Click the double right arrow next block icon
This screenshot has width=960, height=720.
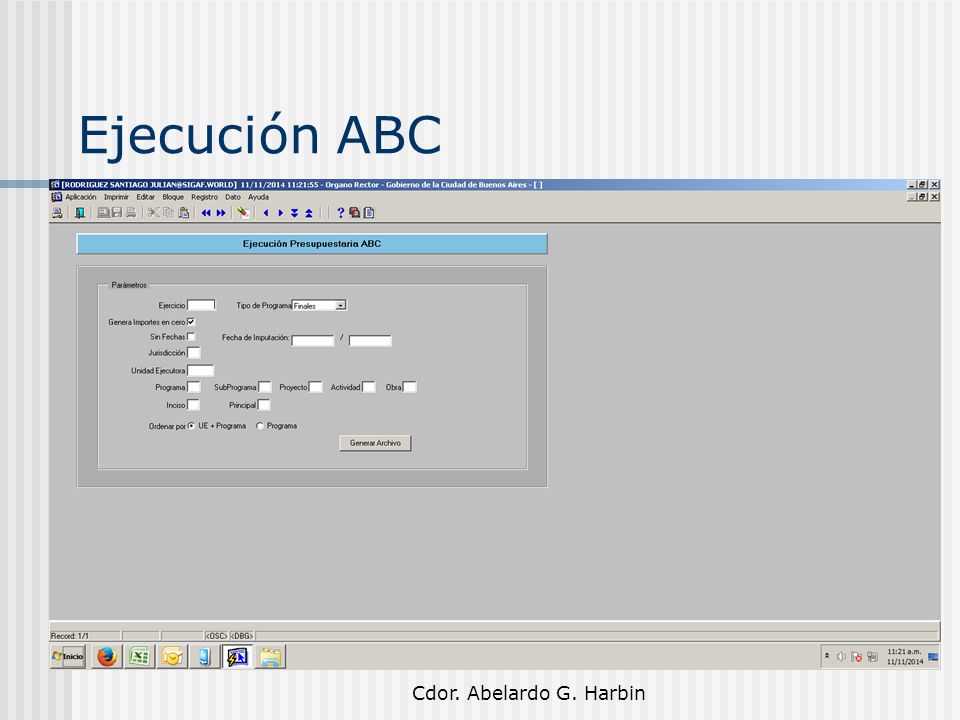221,212
